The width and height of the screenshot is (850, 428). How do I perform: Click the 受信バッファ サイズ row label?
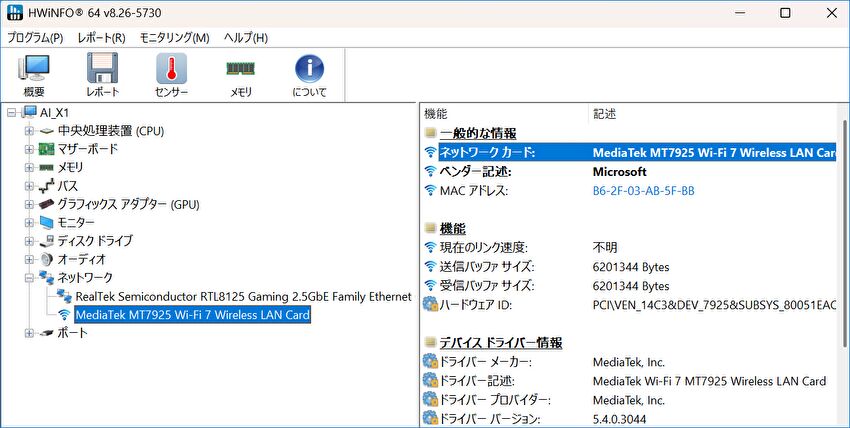pyautogui.click(x=487, y=286)
